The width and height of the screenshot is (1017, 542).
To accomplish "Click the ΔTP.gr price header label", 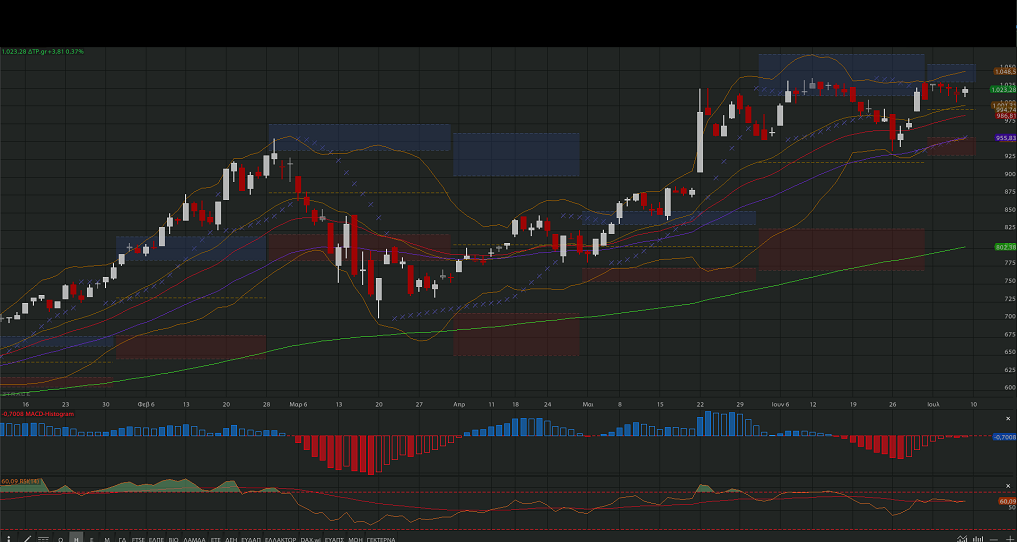I will [x=42, y=51].
